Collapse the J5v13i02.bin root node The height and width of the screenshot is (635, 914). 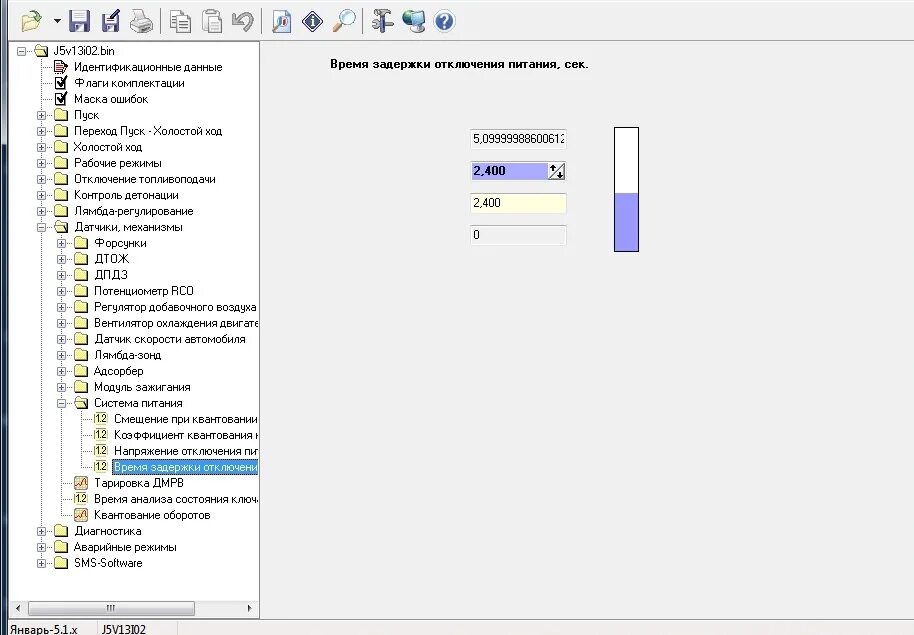(x=22, y=51)
